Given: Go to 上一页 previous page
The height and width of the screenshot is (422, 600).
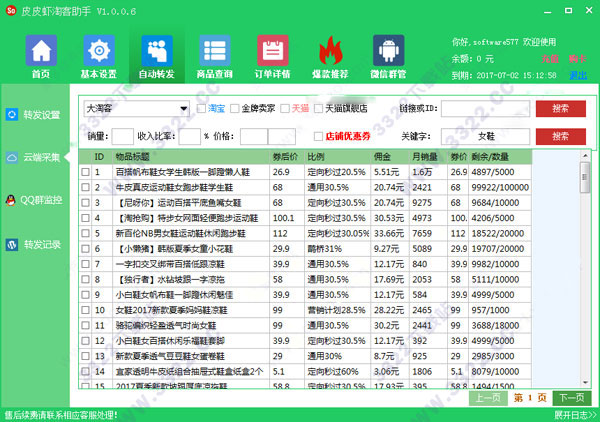Looking at the screenshot, I should click(488, 398).
